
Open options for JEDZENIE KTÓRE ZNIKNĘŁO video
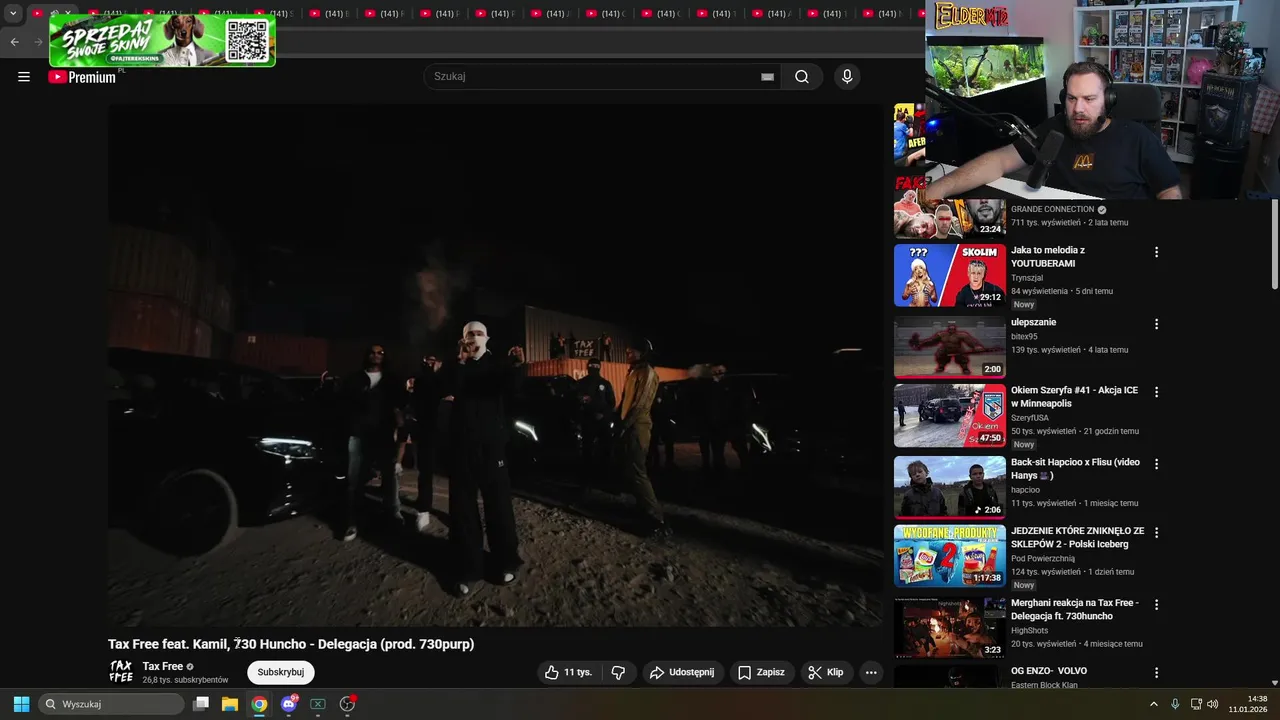tap(1156, 533)
